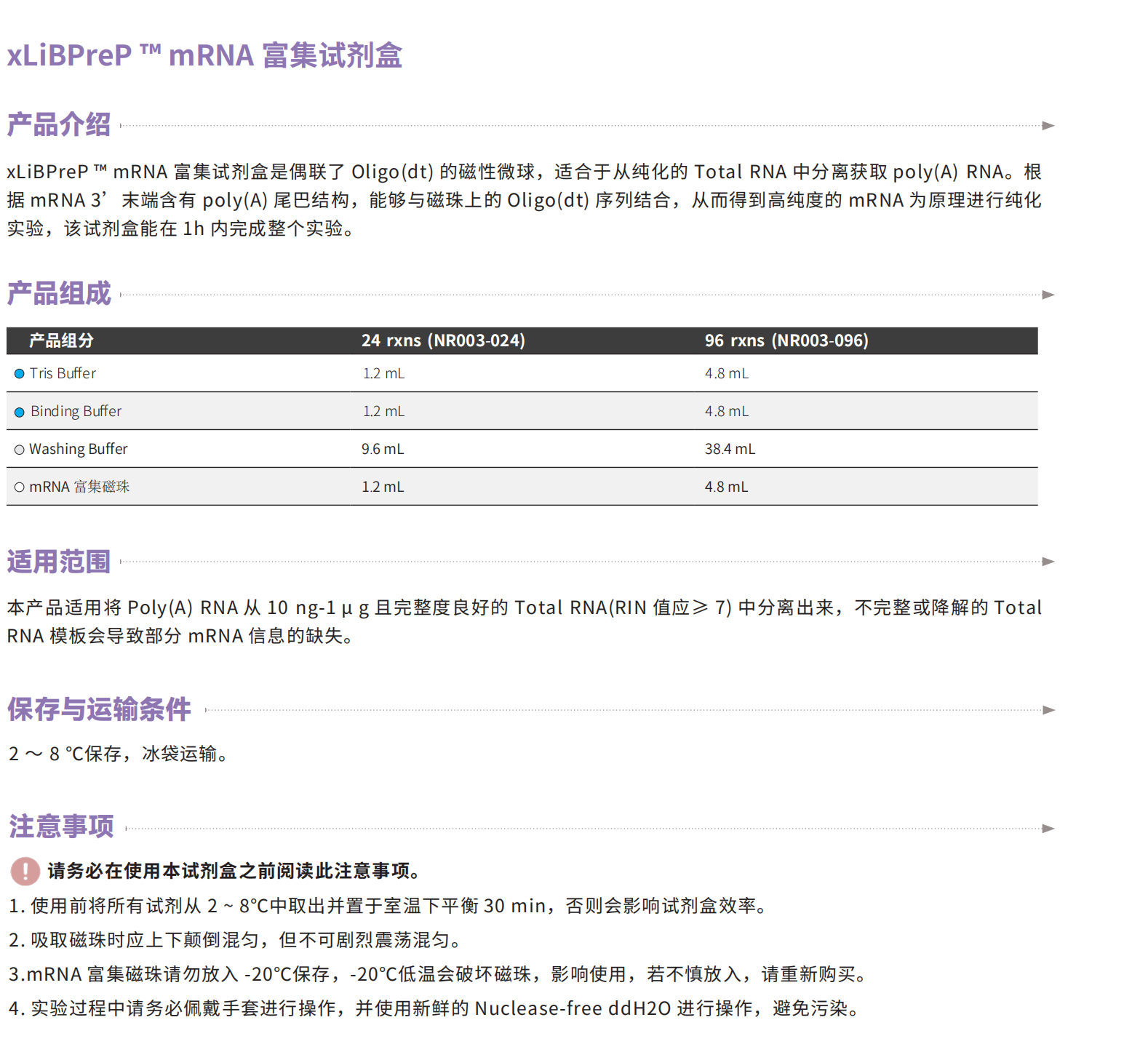Image resolution: width=1148 pixels, height=1060 pixels.
Task: Click the arrow ending the 产品组成 line
Action: point(1048,295)
